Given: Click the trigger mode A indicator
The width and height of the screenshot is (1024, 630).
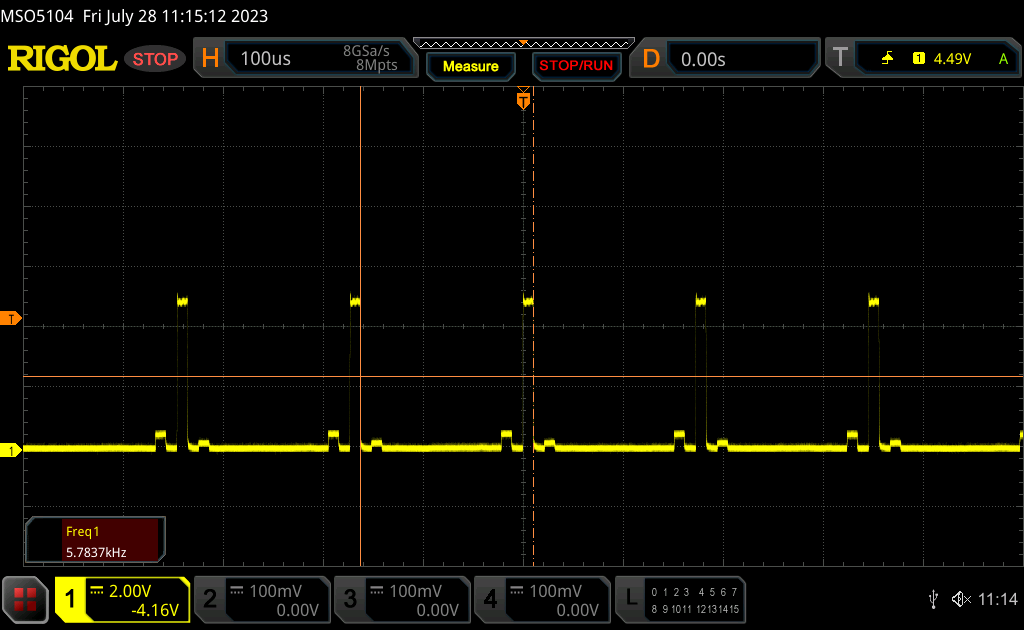Looking at the screenshot, I should click(x=1003, y=59).
